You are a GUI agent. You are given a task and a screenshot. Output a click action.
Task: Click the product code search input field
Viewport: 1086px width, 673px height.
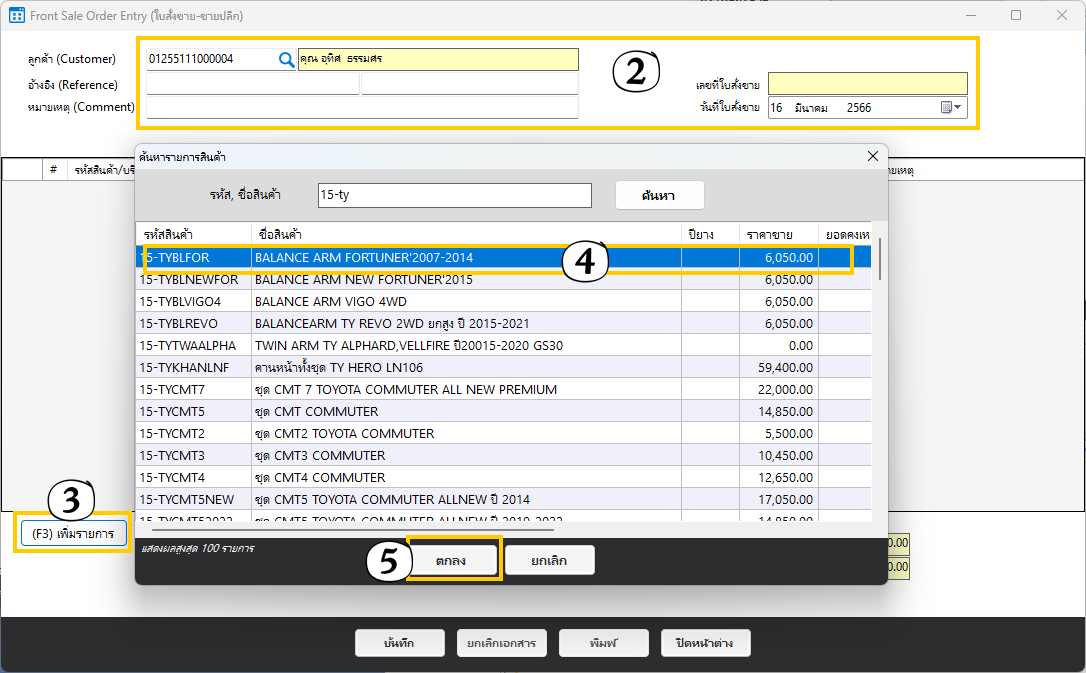[x=454, y=195]
